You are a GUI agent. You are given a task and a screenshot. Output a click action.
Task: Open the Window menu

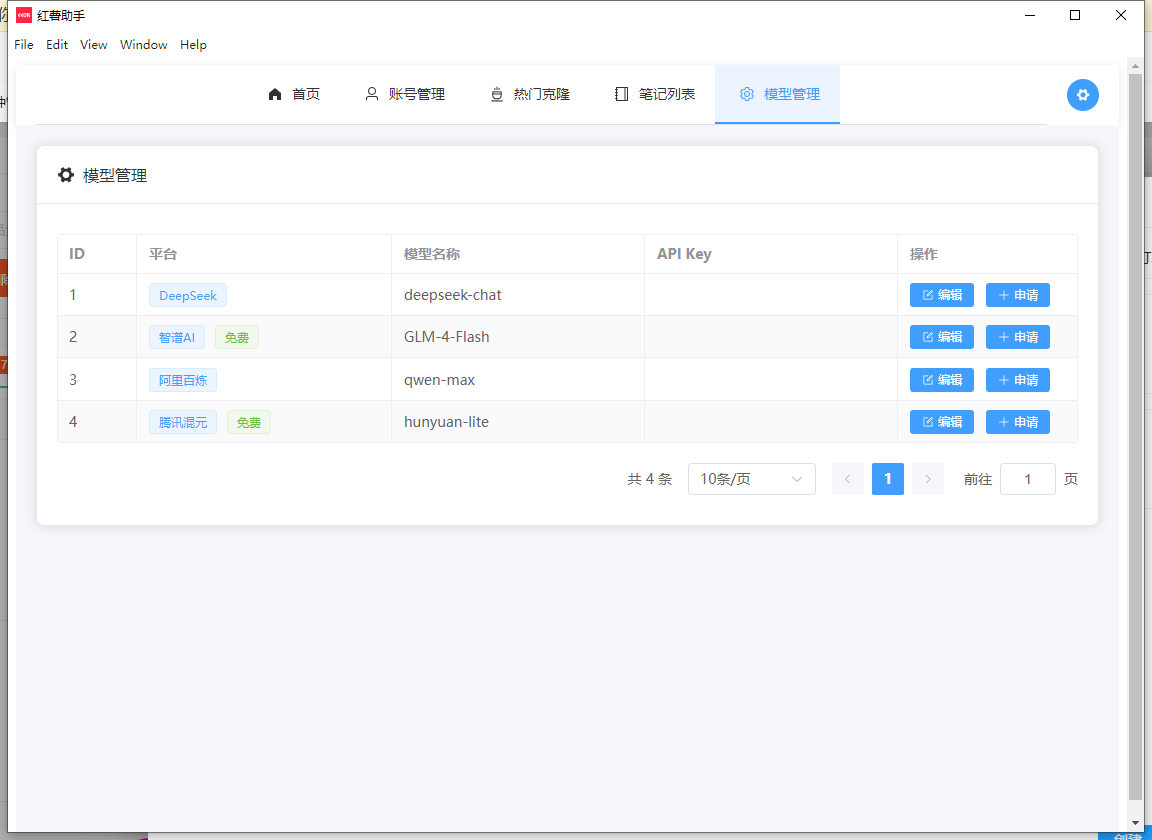[144, 45]
